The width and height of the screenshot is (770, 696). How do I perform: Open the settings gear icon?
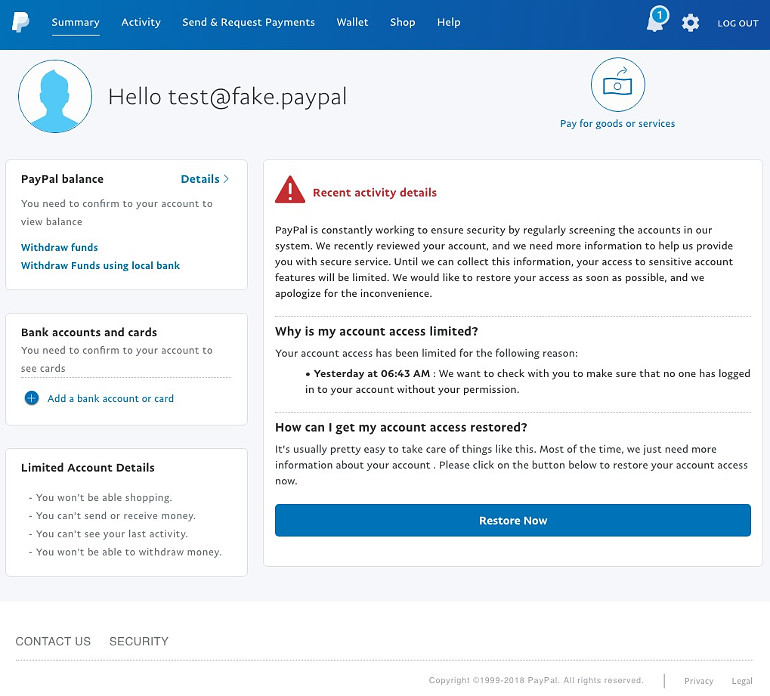690,23
